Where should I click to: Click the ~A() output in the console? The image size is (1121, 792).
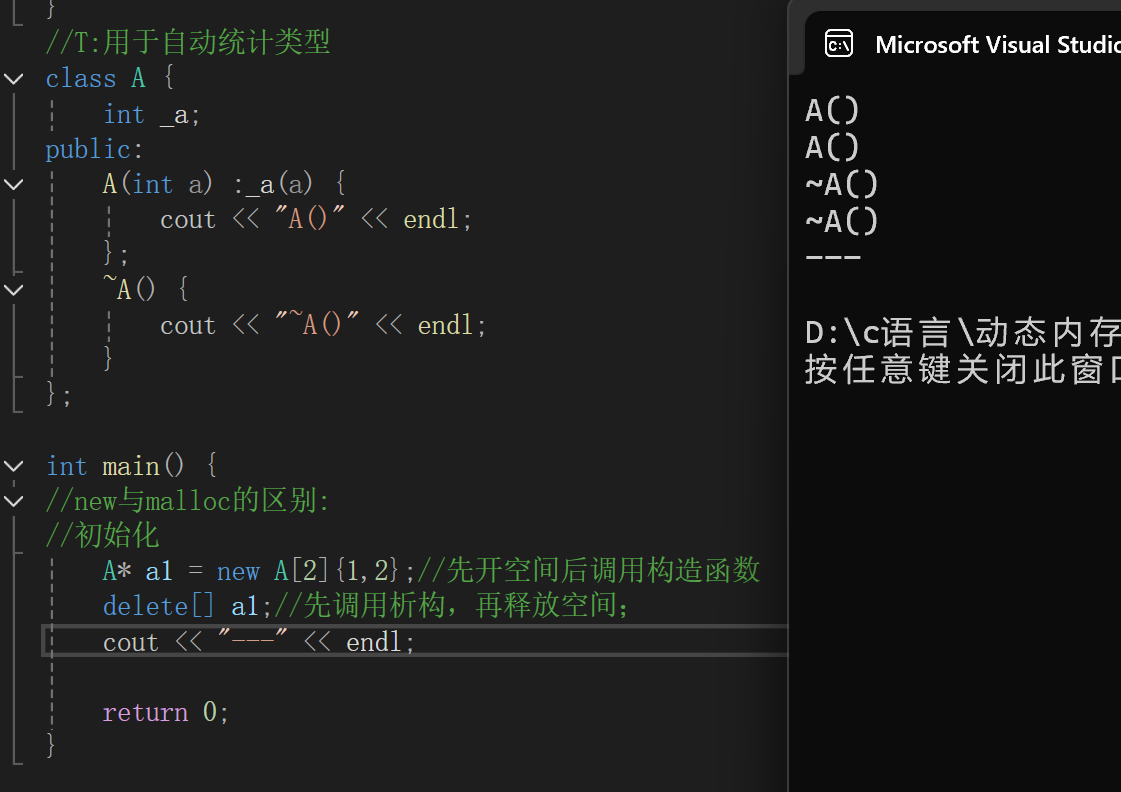pos(840,184)
